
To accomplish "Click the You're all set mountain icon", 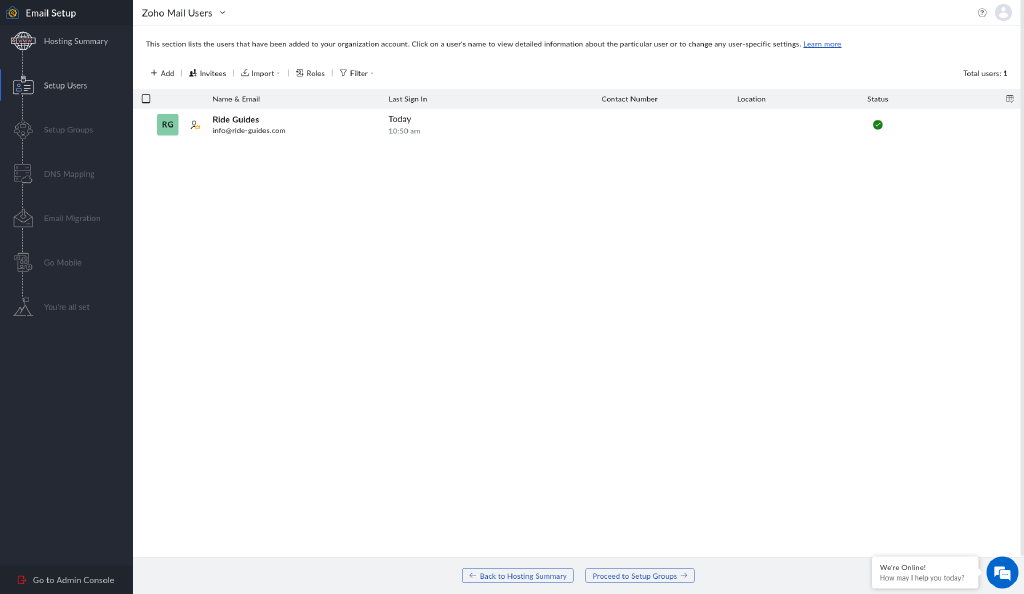I will 23,307.
